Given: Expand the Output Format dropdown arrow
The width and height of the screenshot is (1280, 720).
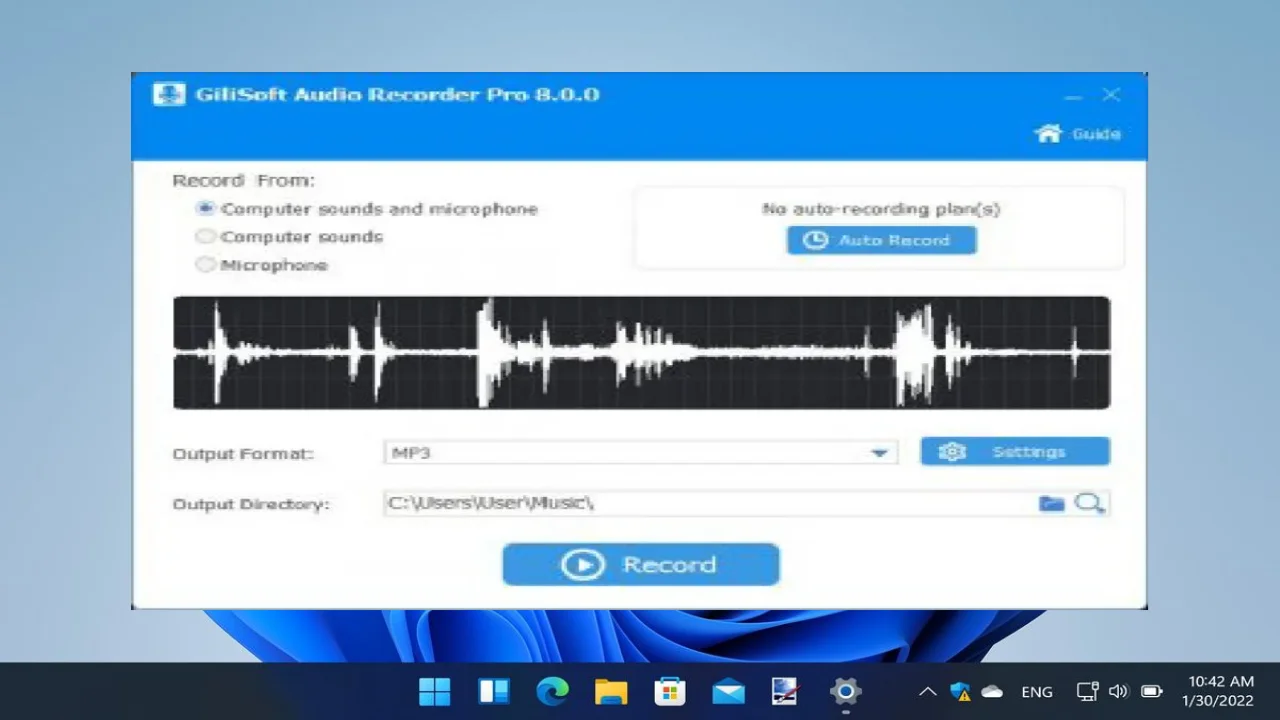Looking at the screenshot, I should (x=879, y=453).
